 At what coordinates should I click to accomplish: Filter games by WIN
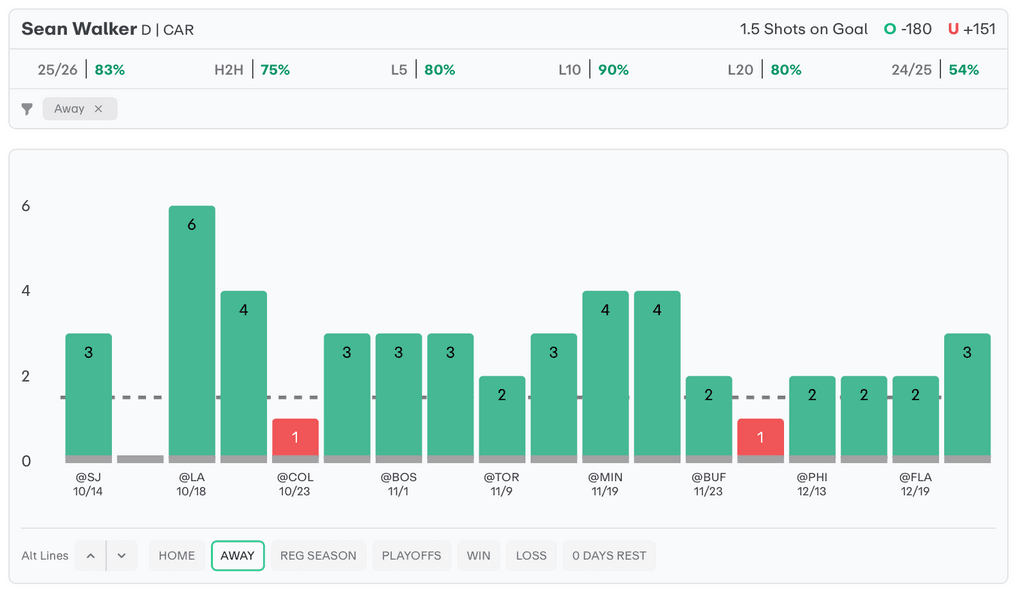coord(479,556)
